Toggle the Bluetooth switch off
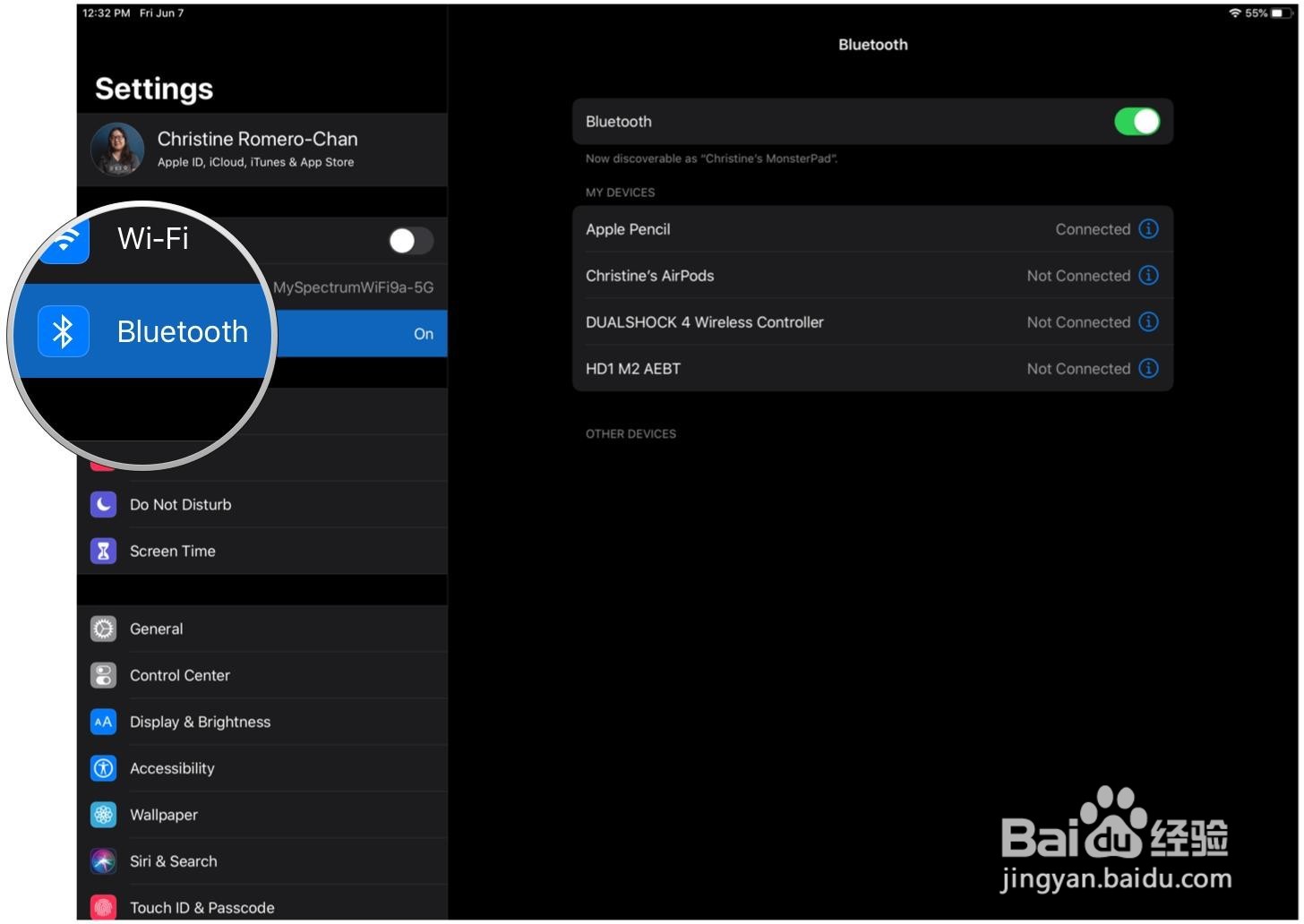Image resolution: width=1304 pixels, height=924 pixels. click(x=1137, y=122)
